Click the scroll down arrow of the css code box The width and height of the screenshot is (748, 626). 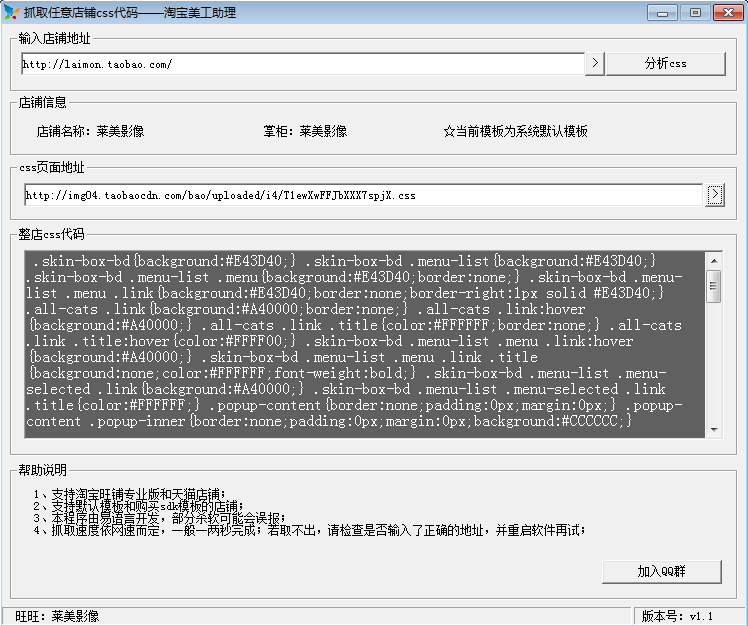tap(714, 429)
